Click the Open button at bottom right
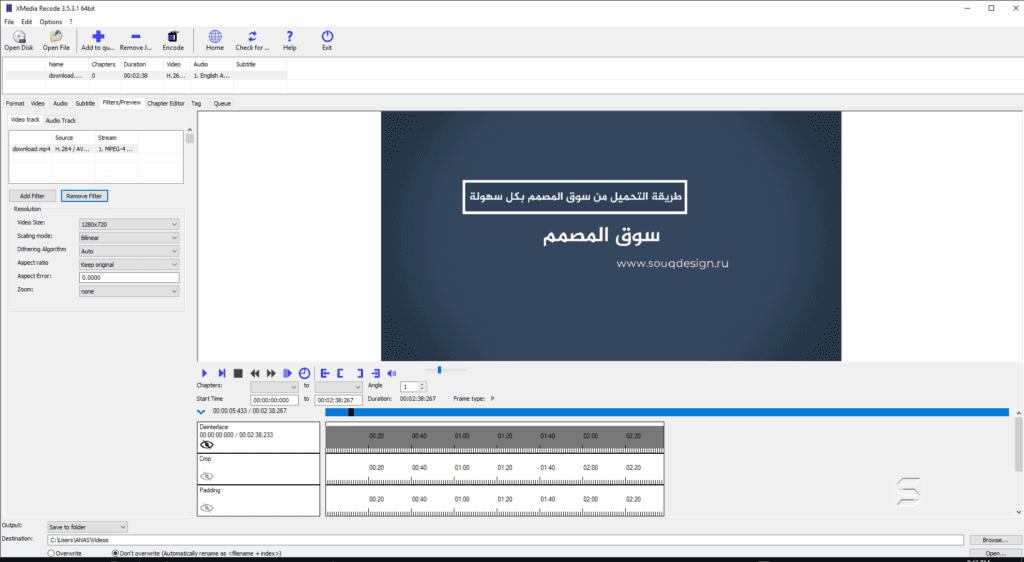This screenshot has width=1024, height=562. pyautogui.click(x=995, y=553)
